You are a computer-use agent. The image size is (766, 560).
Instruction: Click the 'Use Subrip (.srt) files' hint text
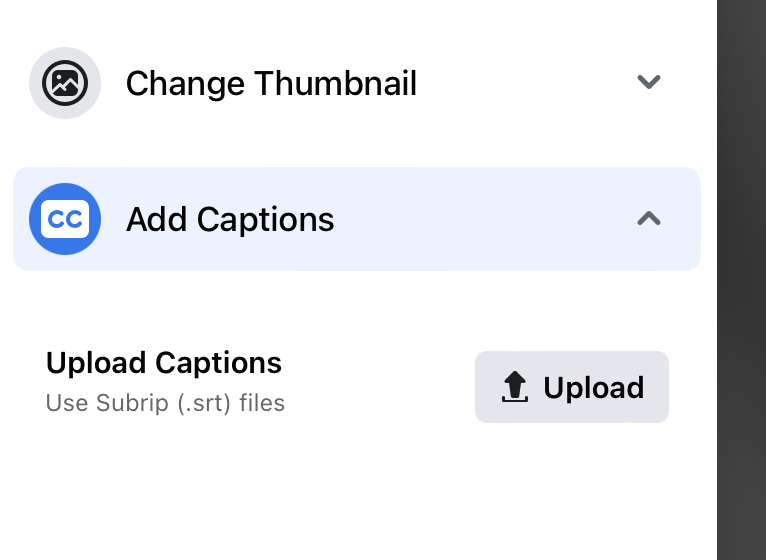165,403
